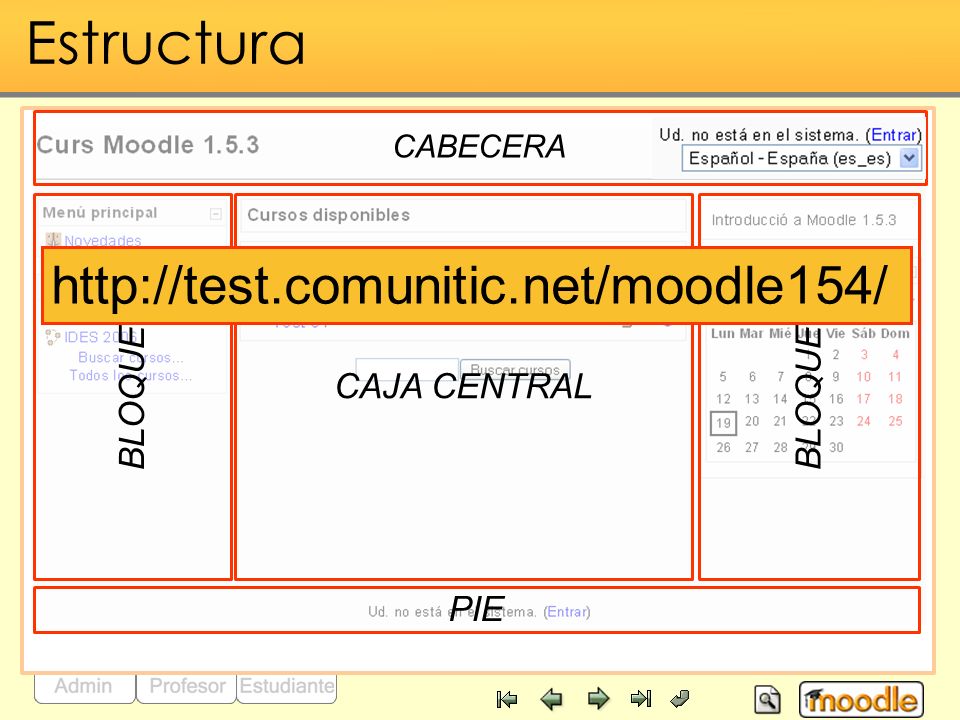960x720 pixels.
Task: Select day 2 in the calendar
Action: tap(836, 354)
